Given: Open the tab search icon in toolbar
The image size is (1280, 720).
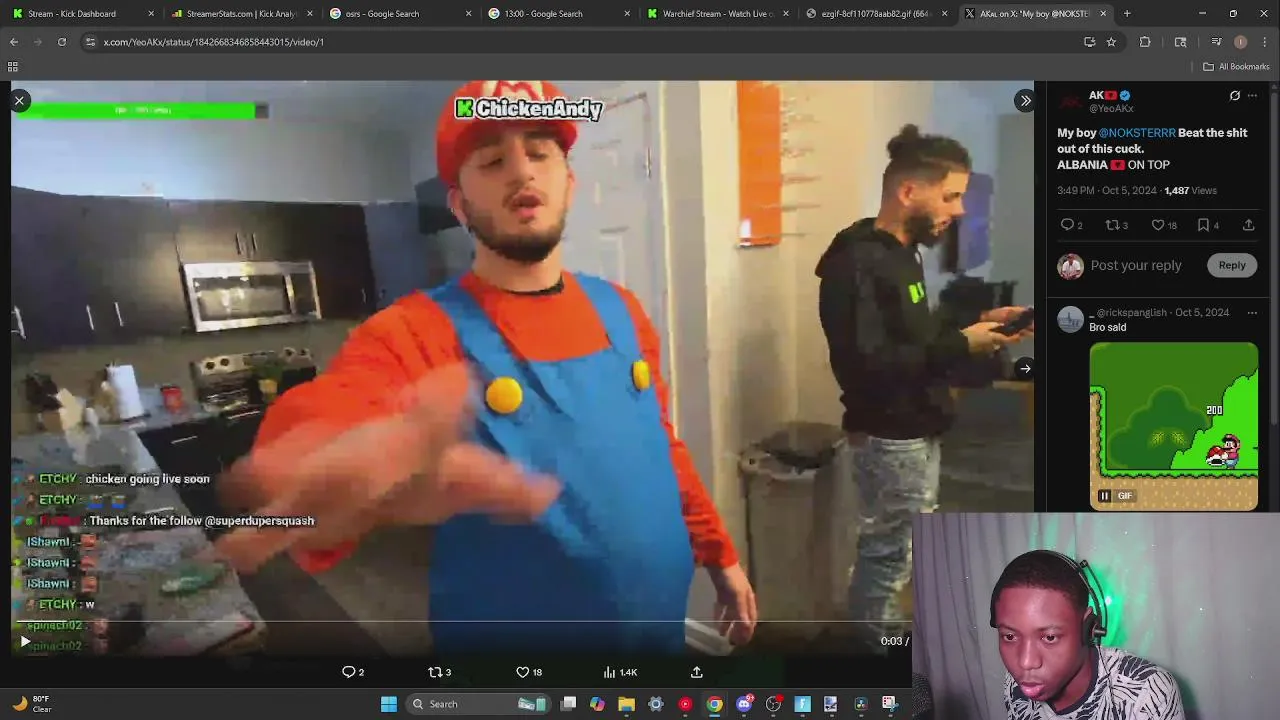Looking at the screenshot, I should [x=1180, y=42].
